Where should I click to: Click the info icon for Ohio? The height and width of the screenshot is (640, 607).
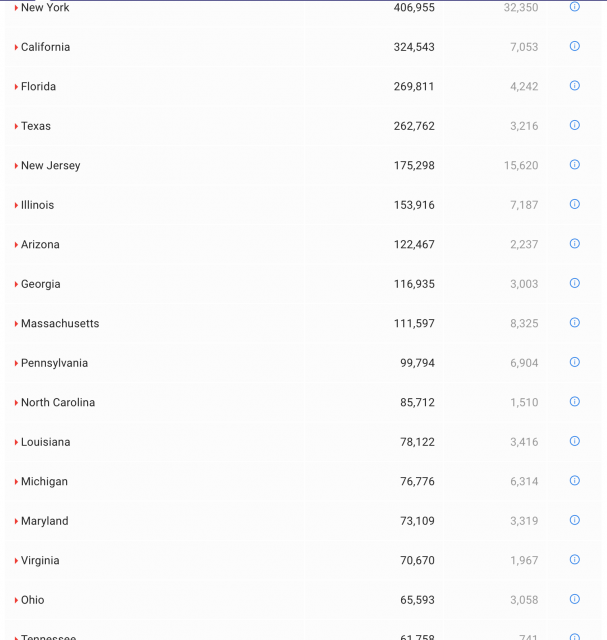(575, 599)
